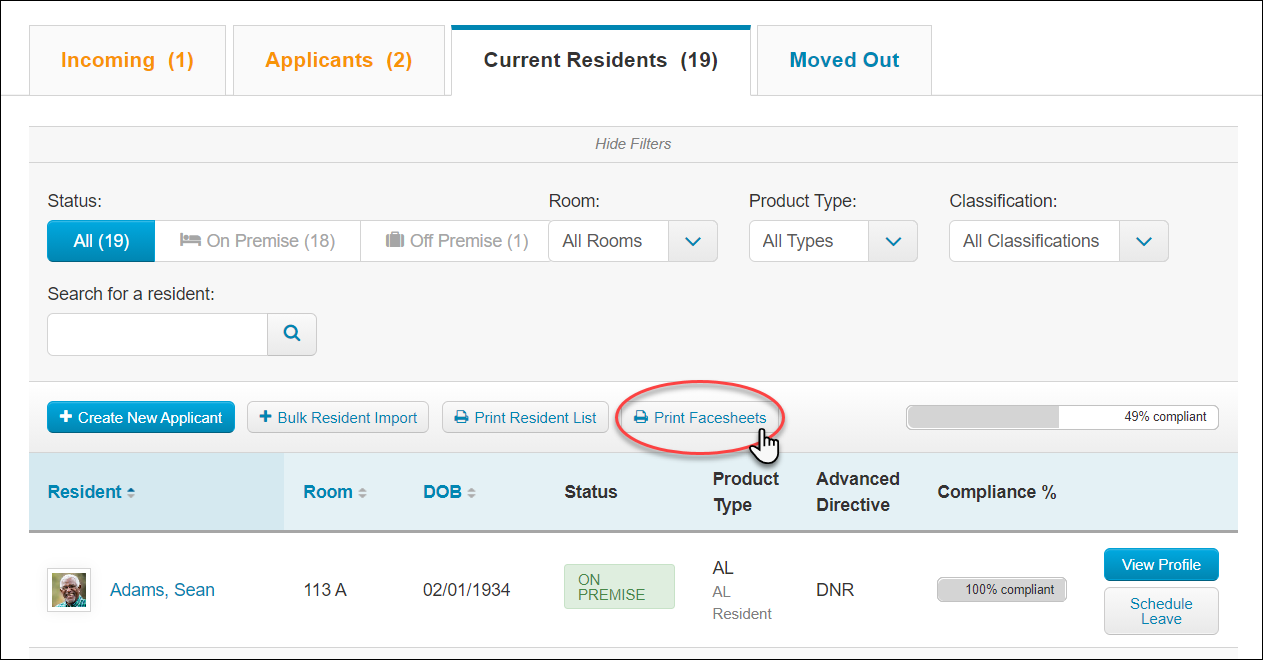Expand the All Types product dropdown
The image size is (1263, 660).
pyautogui.click(x=833, y=241)
